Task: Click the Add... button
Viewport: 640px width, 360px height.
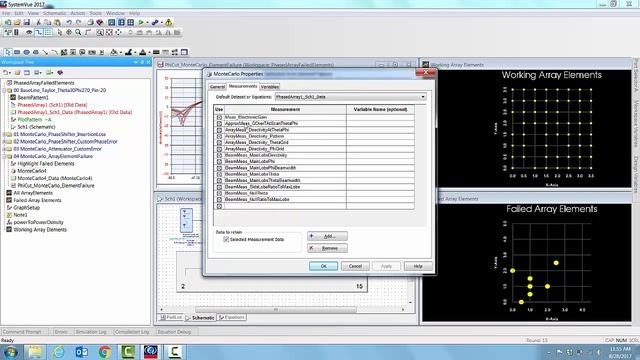Action: (x=327, y=236)
